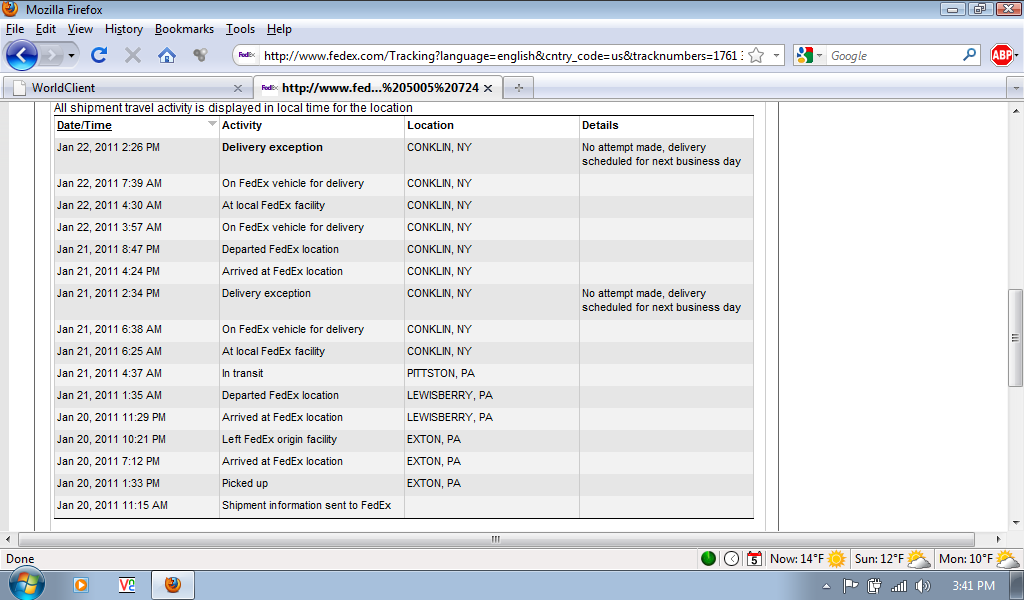Click the clock status bar icon

[731, 559]
